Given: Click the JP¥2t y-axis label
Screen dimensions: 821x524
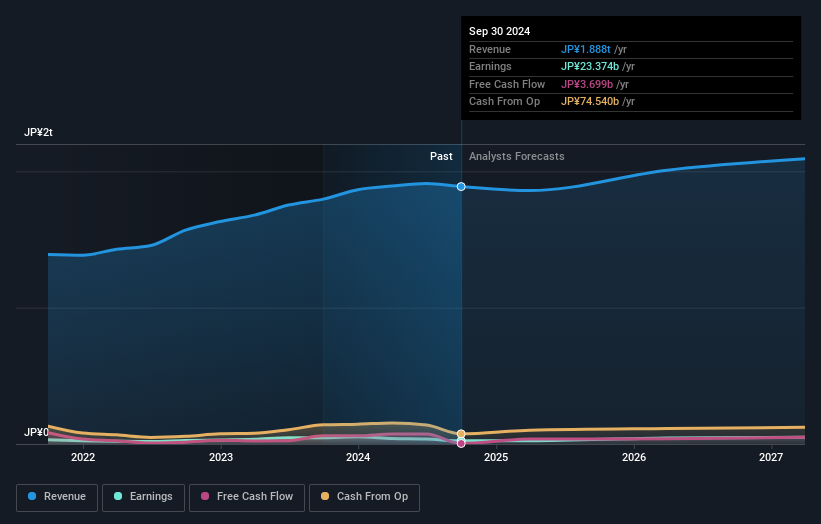Looking at the screenshot, I should (38, 132).
